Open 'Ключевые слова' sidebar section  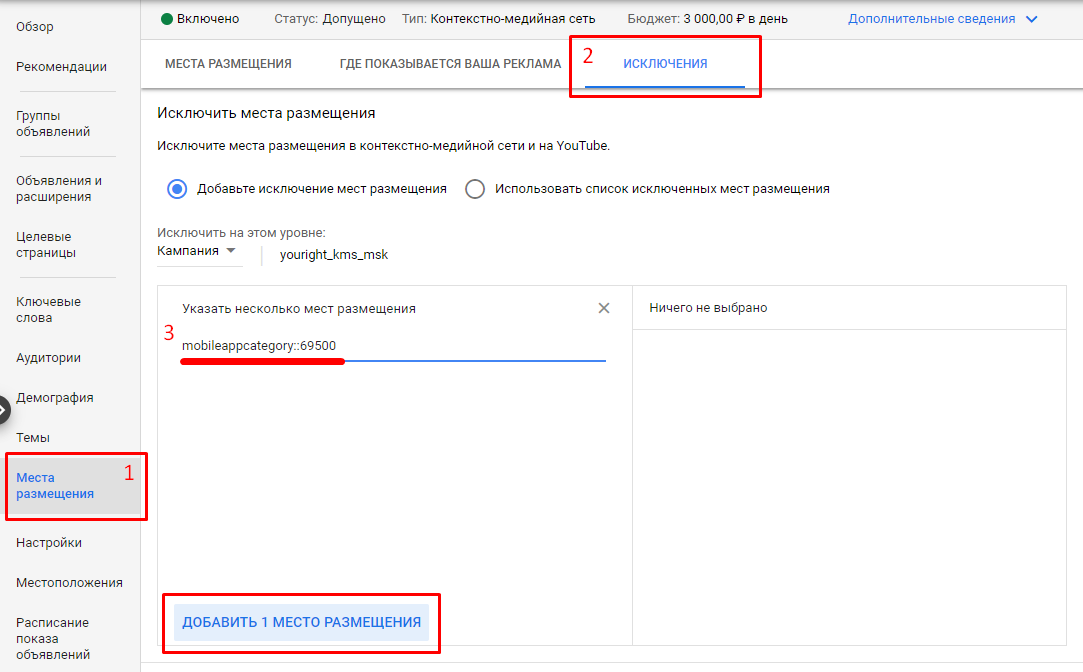pos(48,309)
